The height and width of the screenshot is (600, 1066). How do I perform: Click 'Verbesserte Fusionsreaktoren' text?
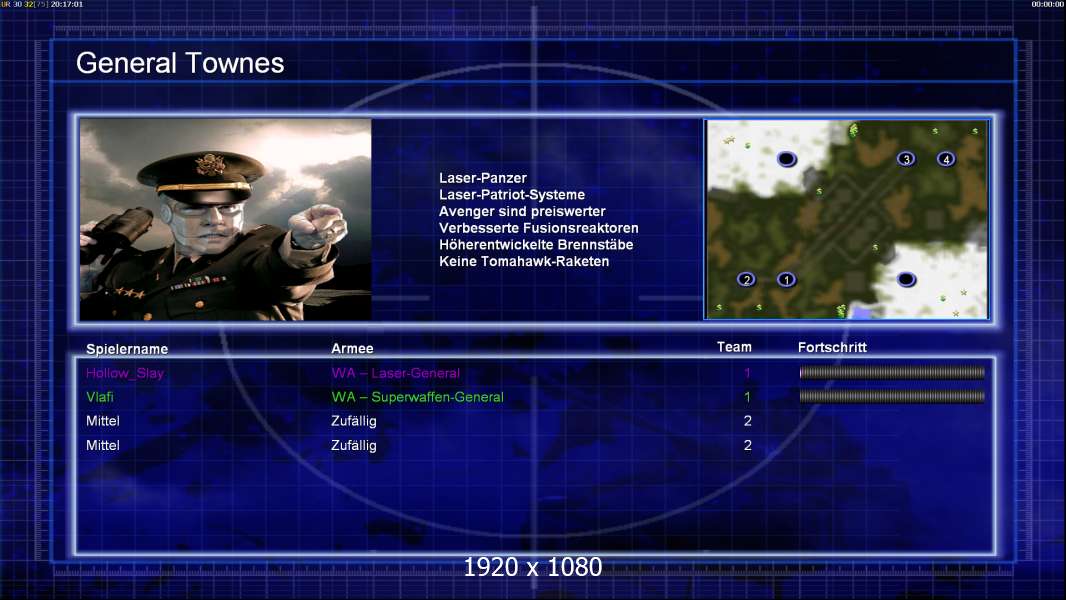point(538,228)
